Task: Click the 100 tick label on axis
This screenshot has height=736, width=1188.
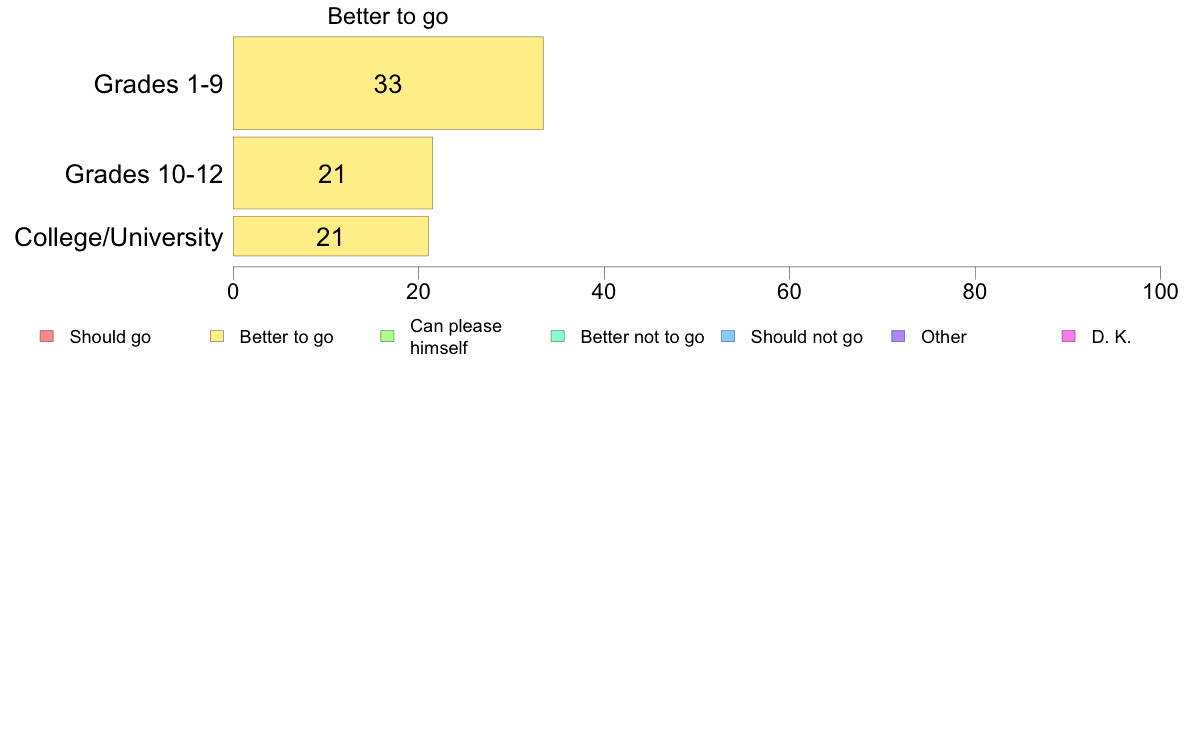Action: [1160, 292]
